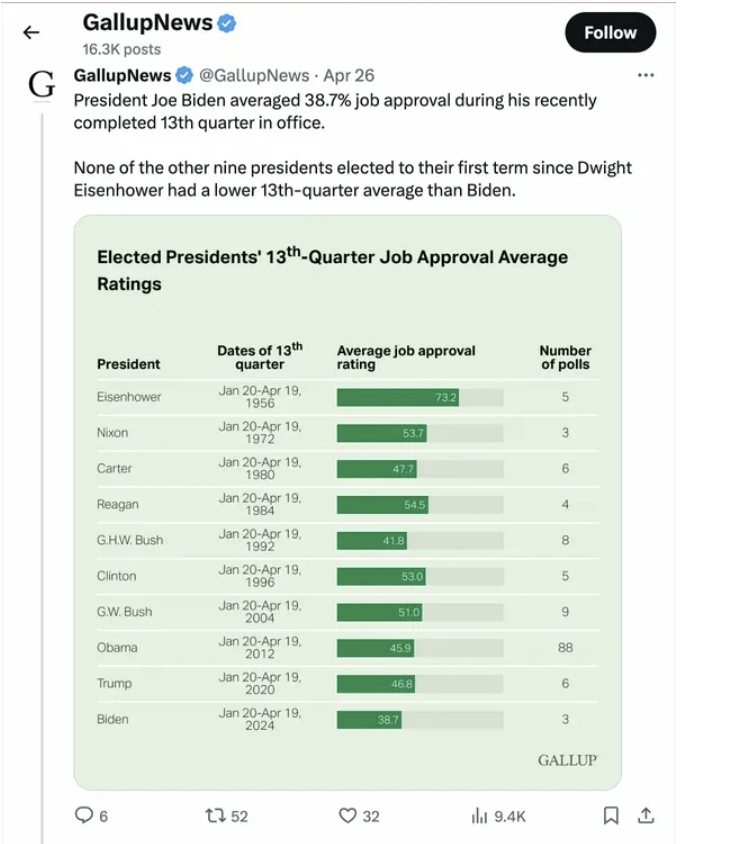
Task: Click Eisenhower's 73.2 approval bar
Action: pyautogui.click(x=398, y=397)
